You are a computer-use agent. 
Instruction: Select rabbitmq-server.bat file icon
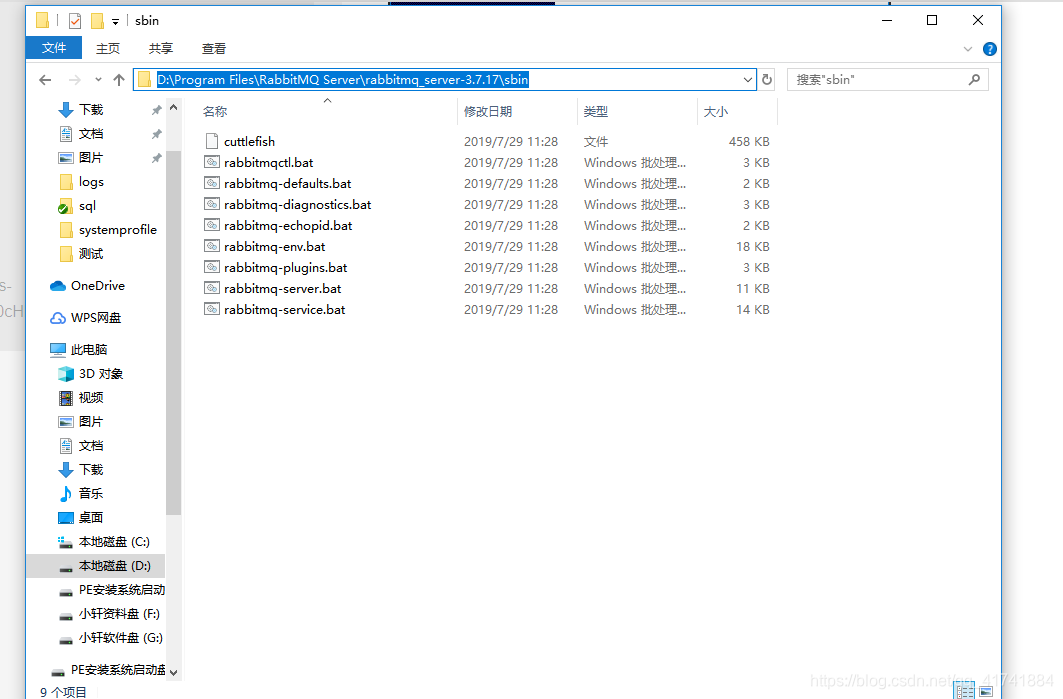[x=212, y=288]
